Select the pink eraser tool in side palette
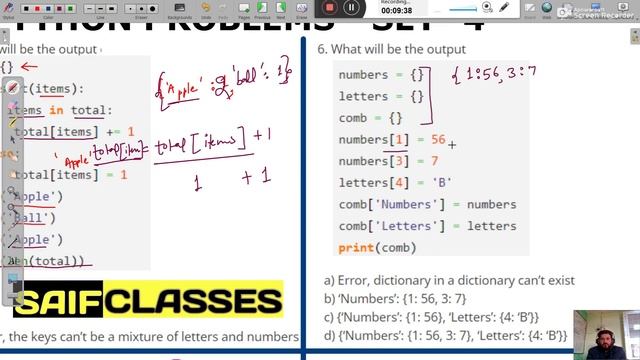The height and width of the screenshot is (360, 640). click(12, 106)
